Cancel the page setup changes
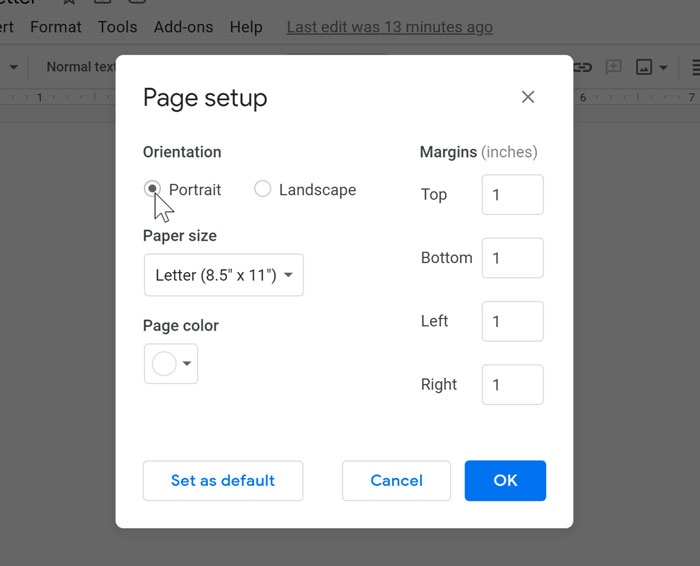This screenshot has width=700, height=566. 396,480
